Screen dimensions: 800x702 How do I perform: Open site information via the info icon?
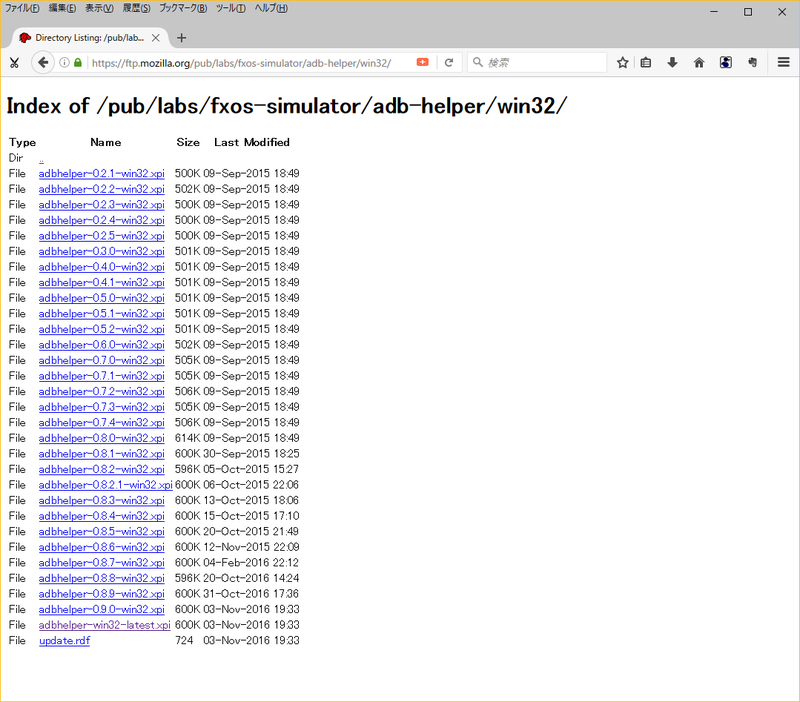point(64,63)
